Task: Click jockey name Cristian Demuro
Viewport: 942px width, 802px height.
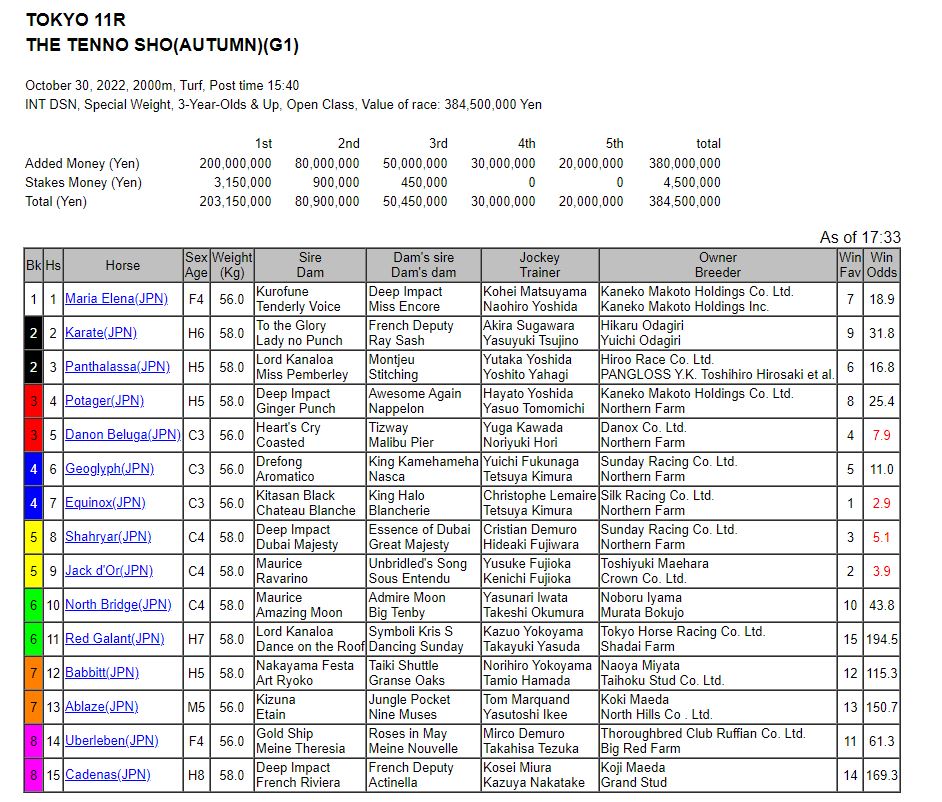Action: point(530,529)
